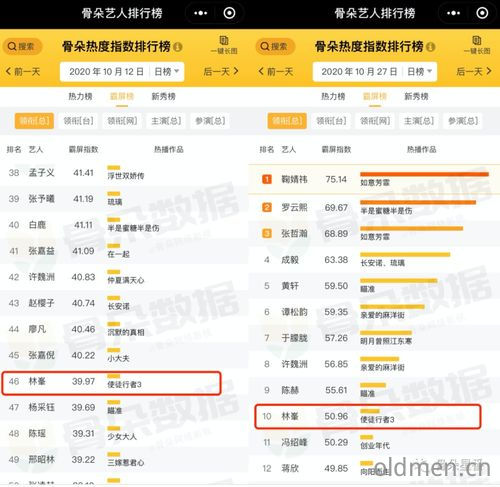Click artist name 廖凡 at rank 44
This screenshot has width=500, height=487.
click(37, 329)
